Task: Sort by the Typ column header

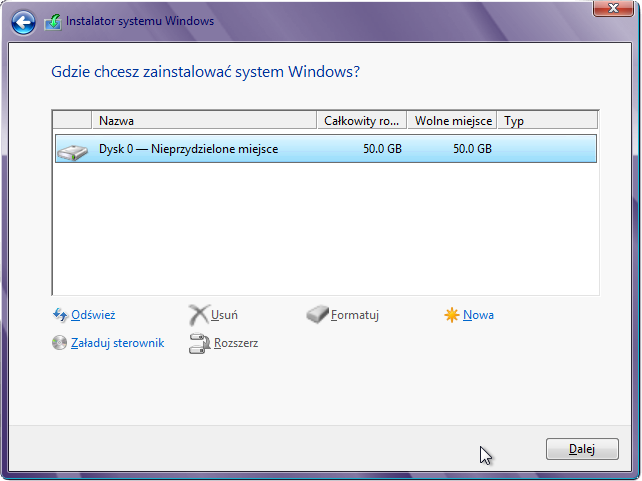Action: [547, 120]
